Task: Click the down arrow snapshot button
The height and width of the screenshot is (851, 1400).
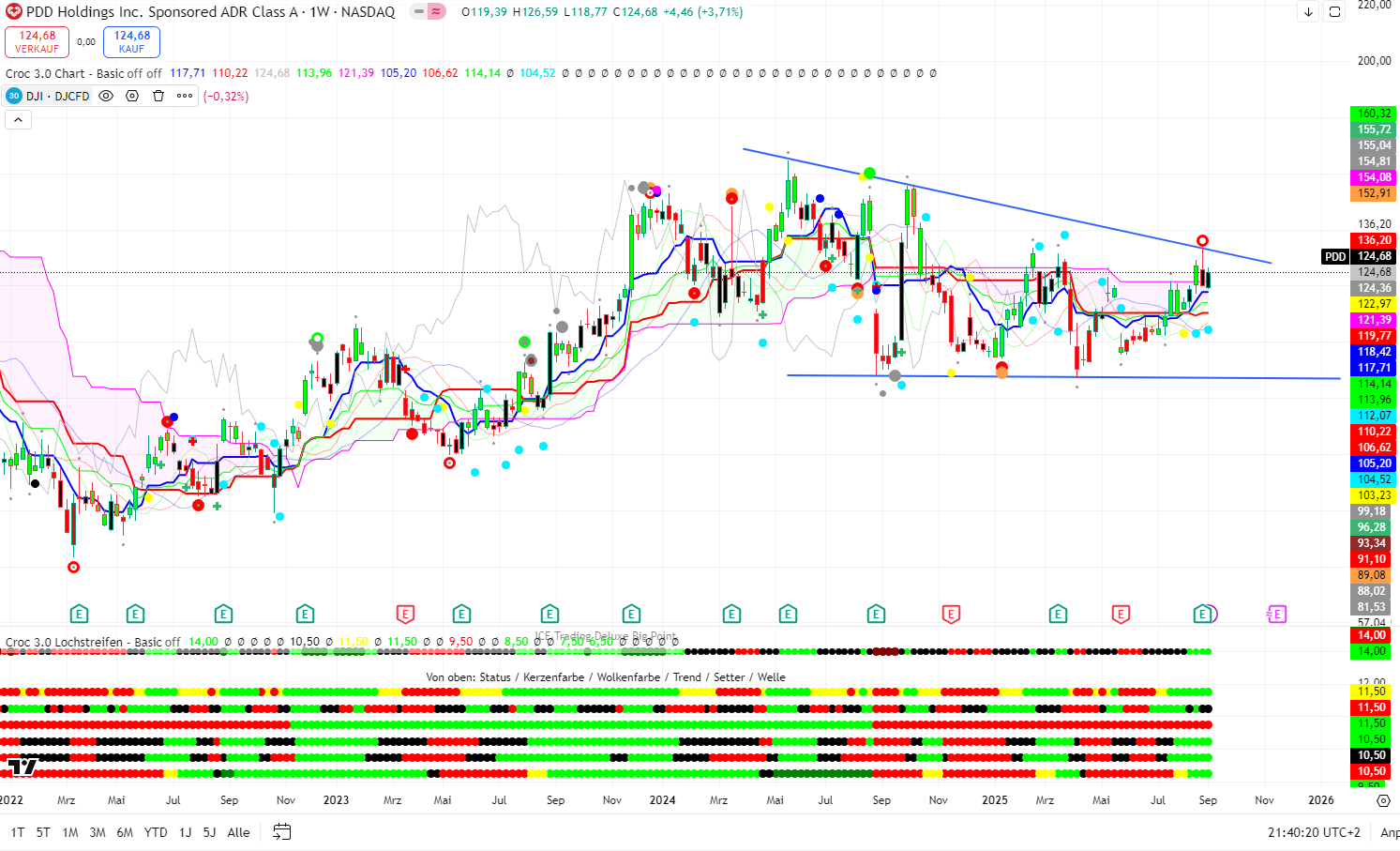Action: [1309, 12]
